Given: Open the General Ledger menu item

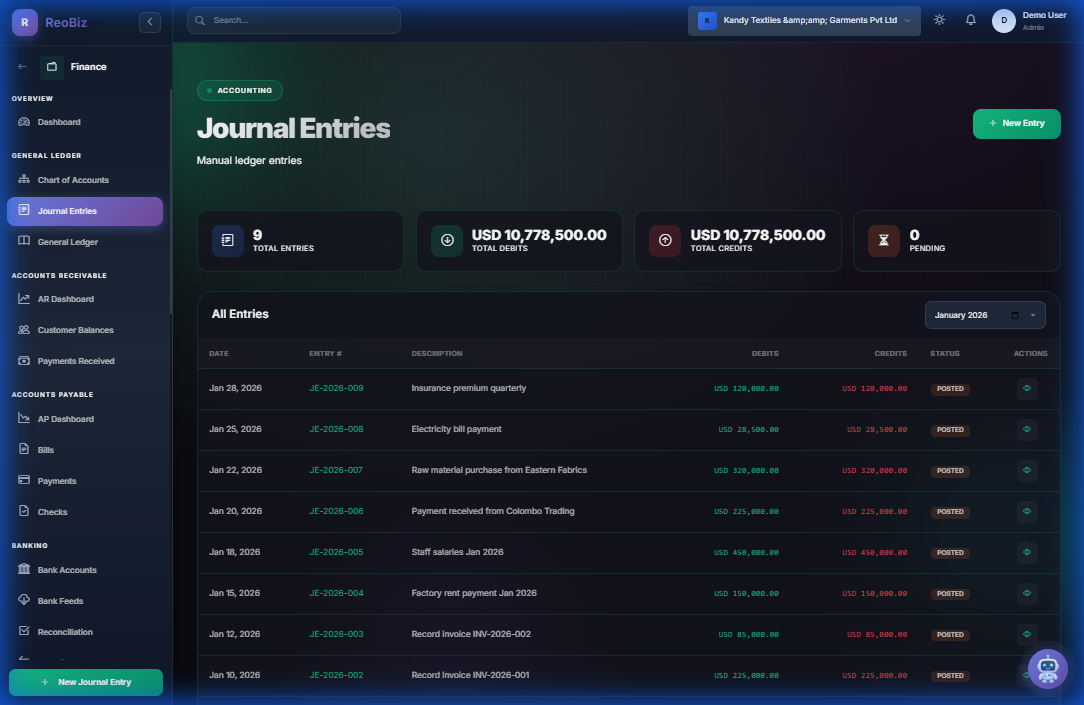Looking at the screenshot, I should [69, 241].
